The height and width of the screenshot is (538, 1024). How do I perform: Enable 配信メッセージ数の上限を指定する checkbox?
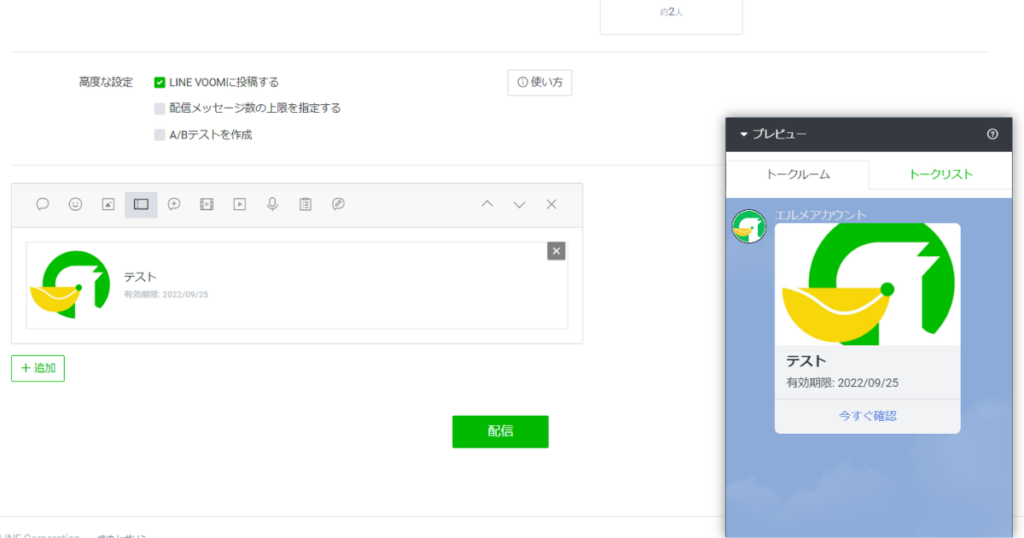pyautogui.click(x=159, y=108)
